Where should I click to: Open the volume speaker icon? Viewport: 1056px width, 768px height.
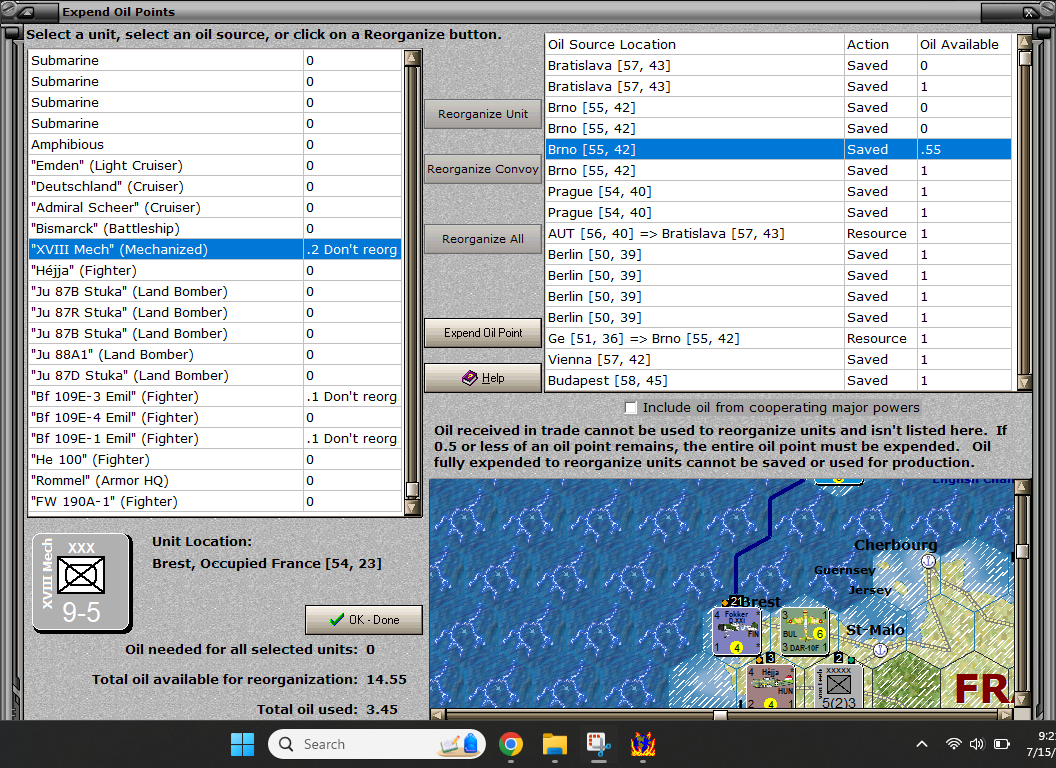977,744
